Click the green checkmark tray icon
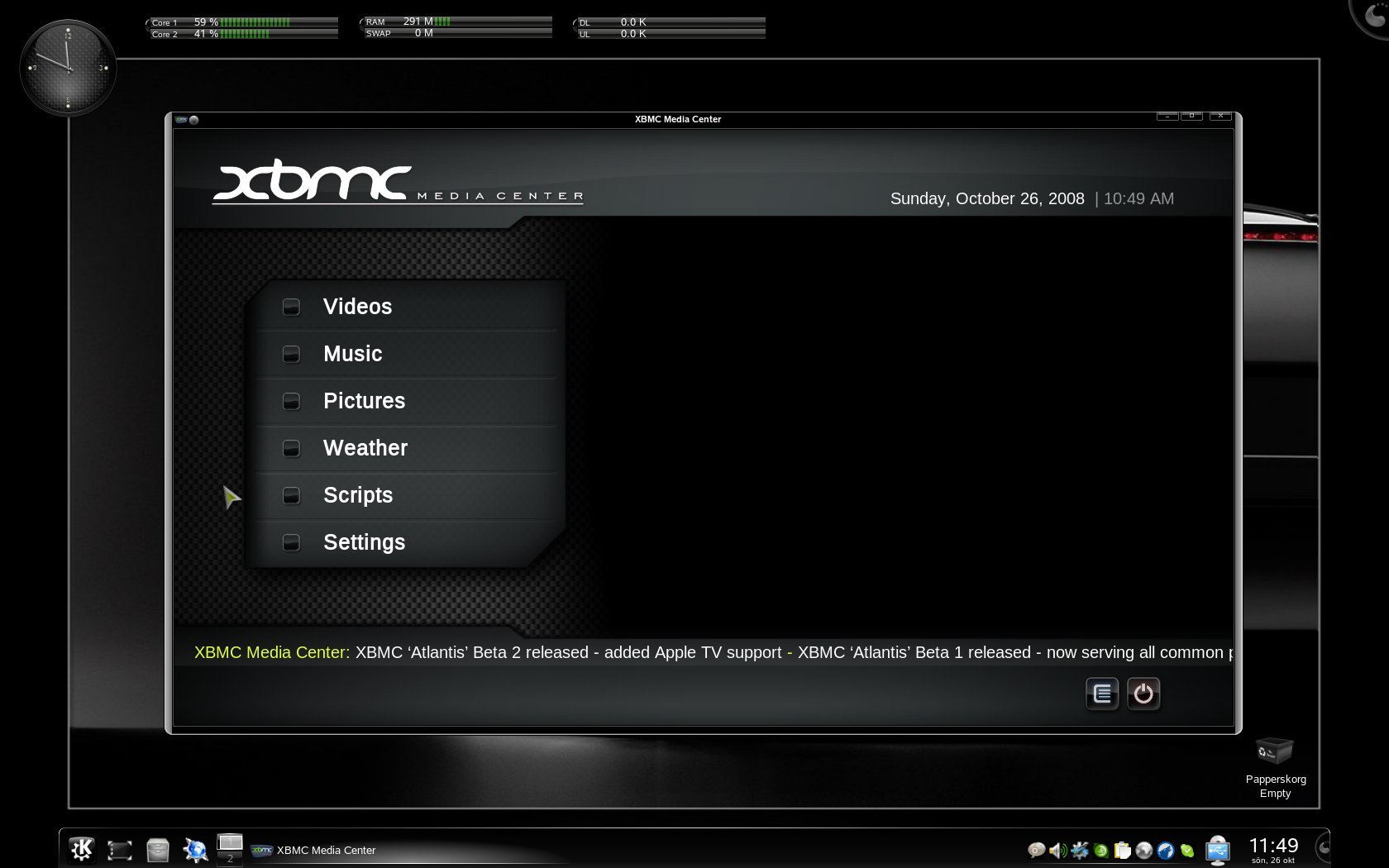This screenshot has height=868, width=1389. 1187,850
